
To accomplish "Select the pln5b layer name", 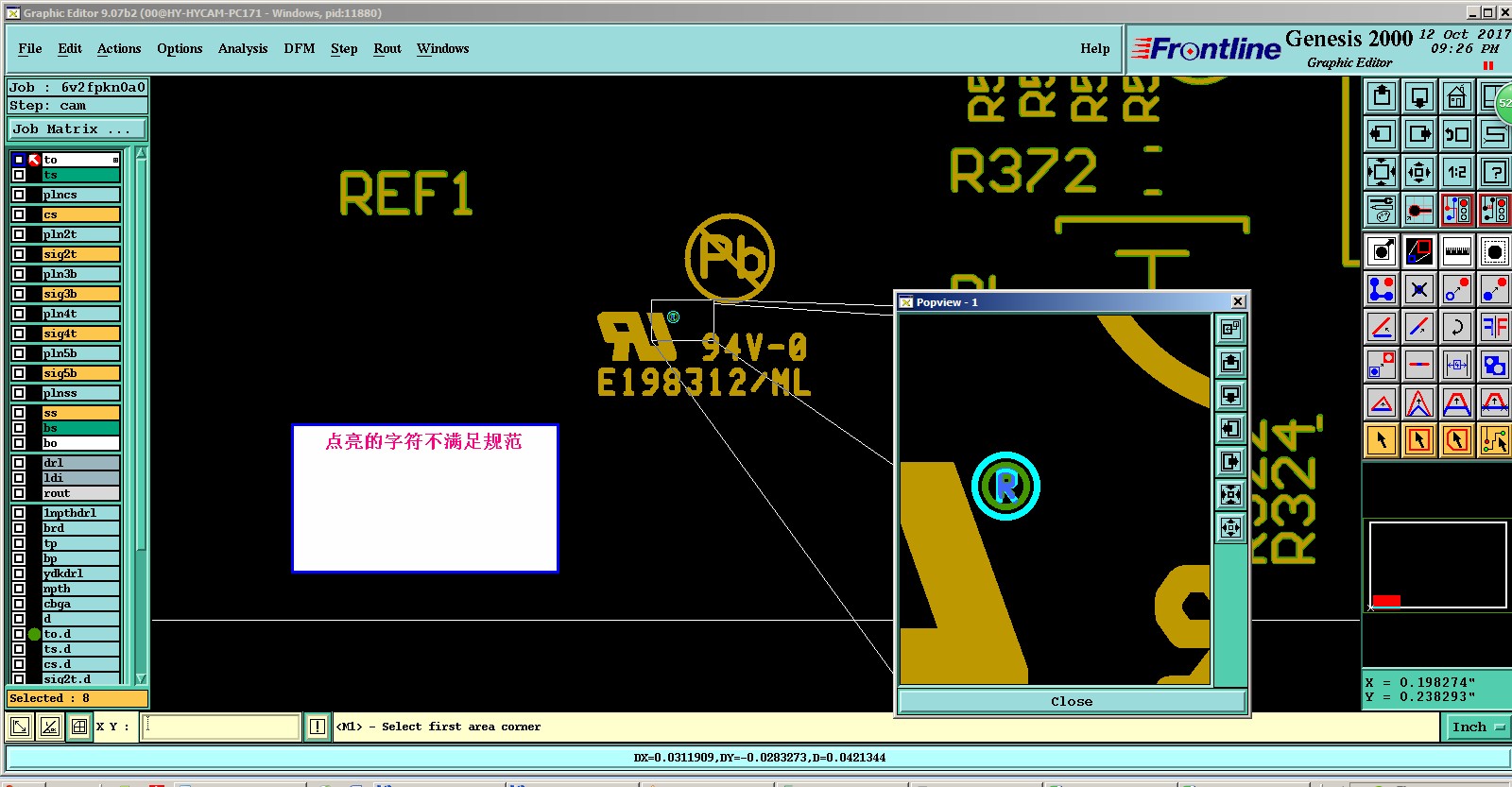I will click(x=81, y=353).
